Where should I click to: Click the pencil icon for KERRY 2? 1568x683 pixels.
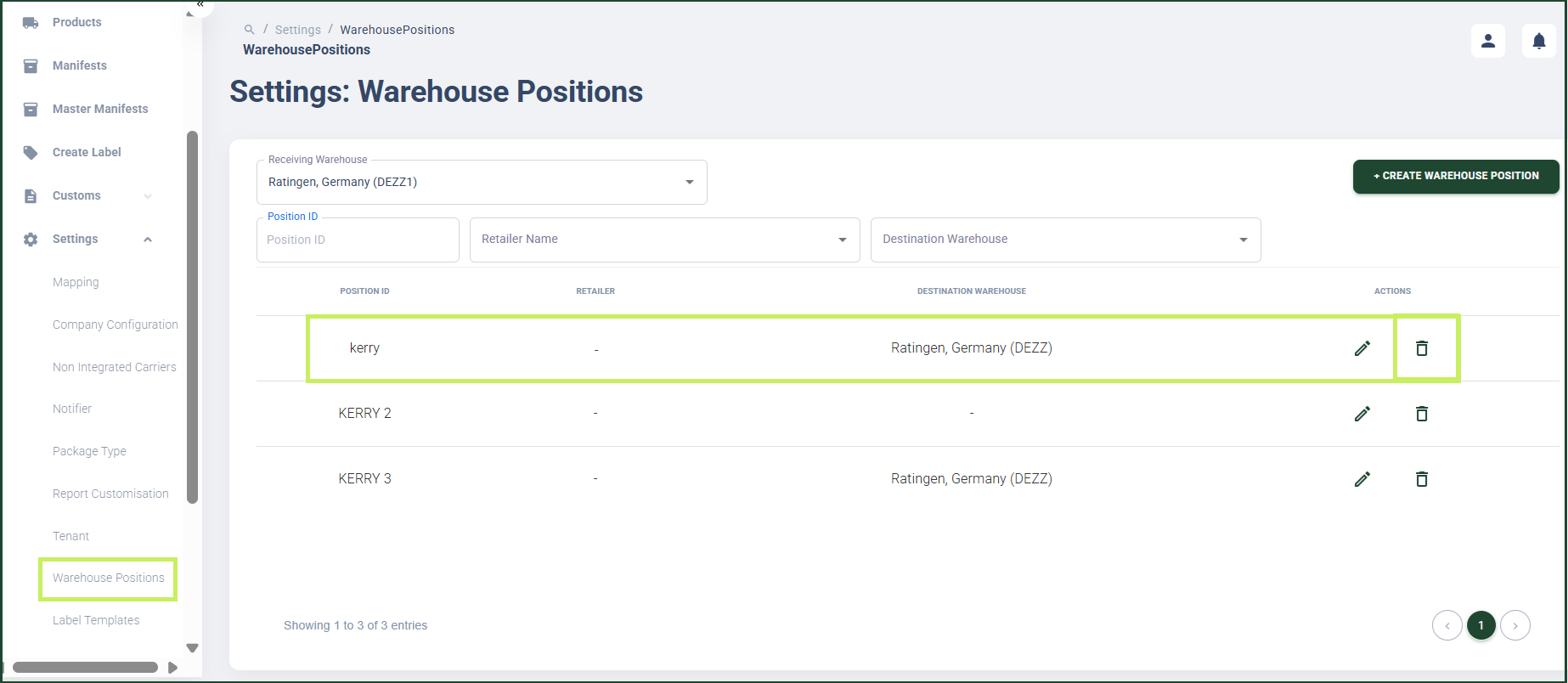pyautogui.click(x=1362, y=414)
